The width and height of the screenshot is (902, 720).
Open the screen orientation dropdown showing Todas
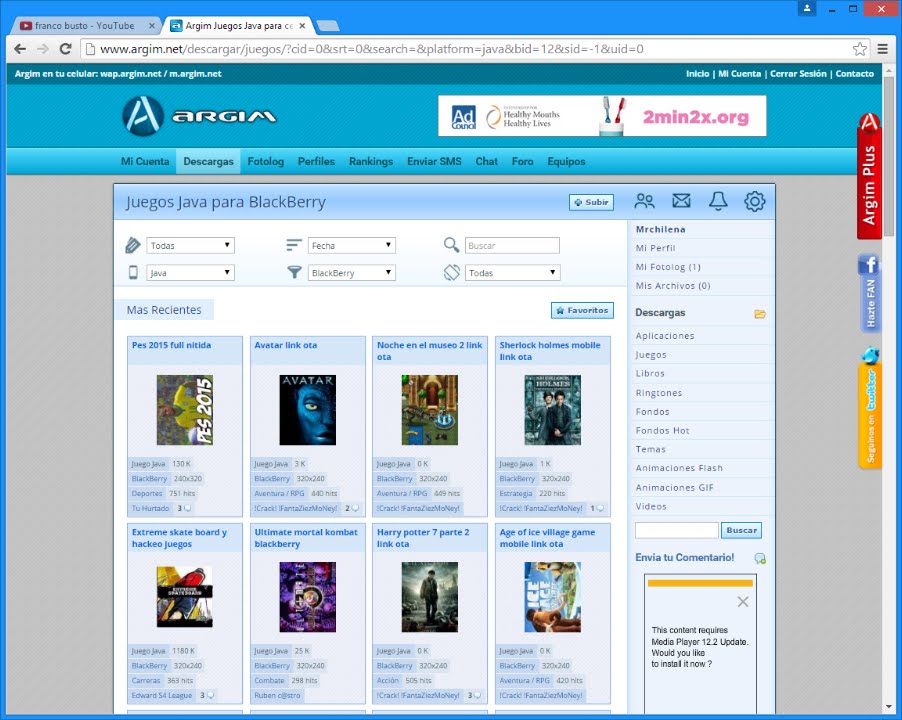click(513, 273)
